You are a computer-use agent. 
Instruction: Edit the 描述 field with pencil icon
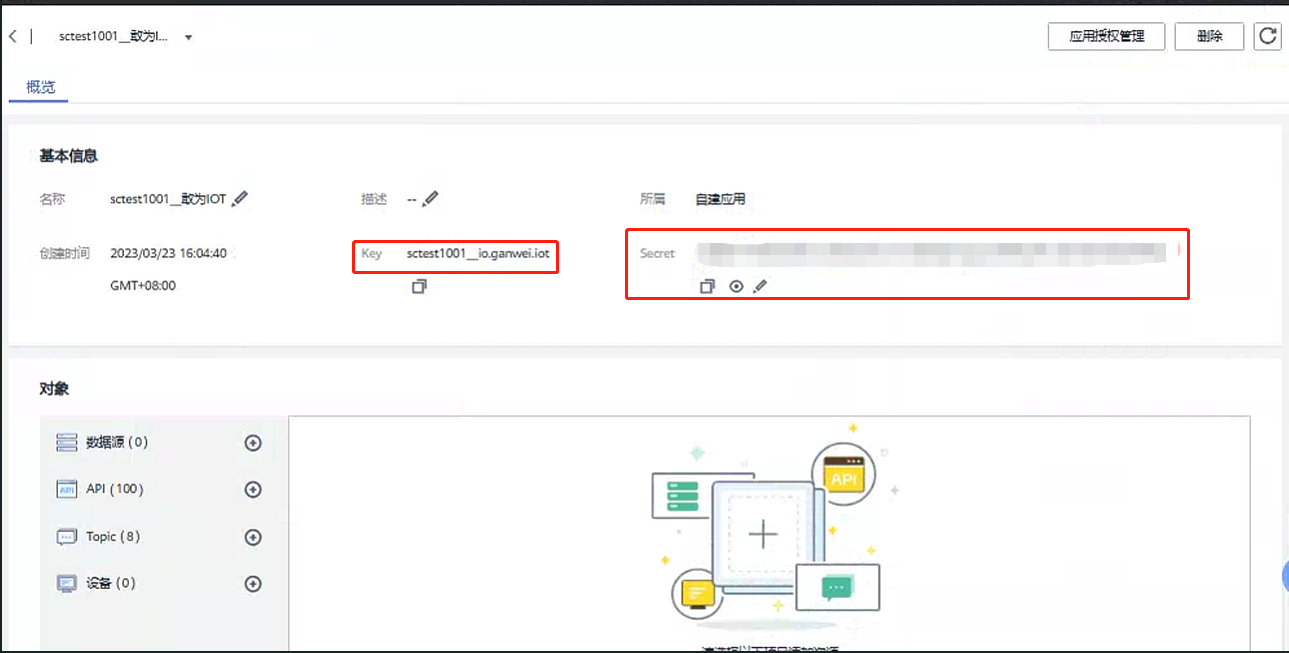point(430,199)
